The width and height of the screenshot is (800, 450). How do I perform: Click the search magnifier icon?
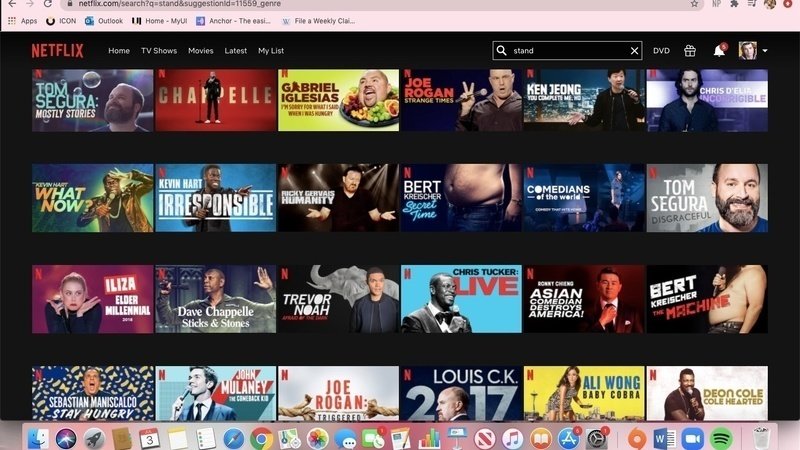[502, 51]
